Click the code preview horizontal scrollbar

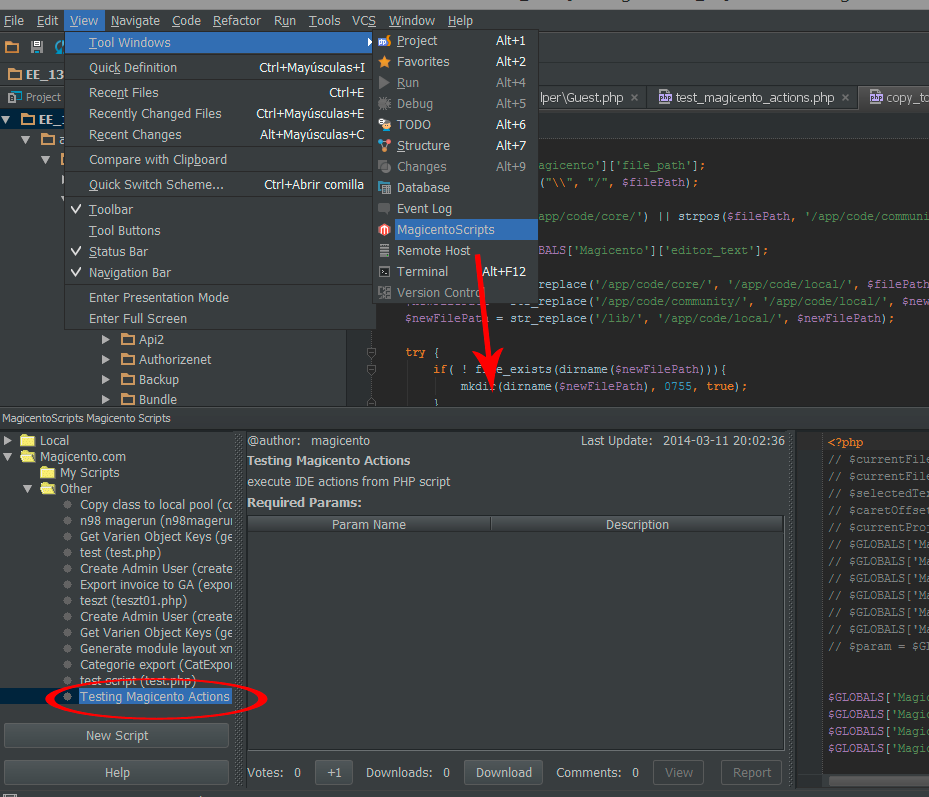[879, 781]
